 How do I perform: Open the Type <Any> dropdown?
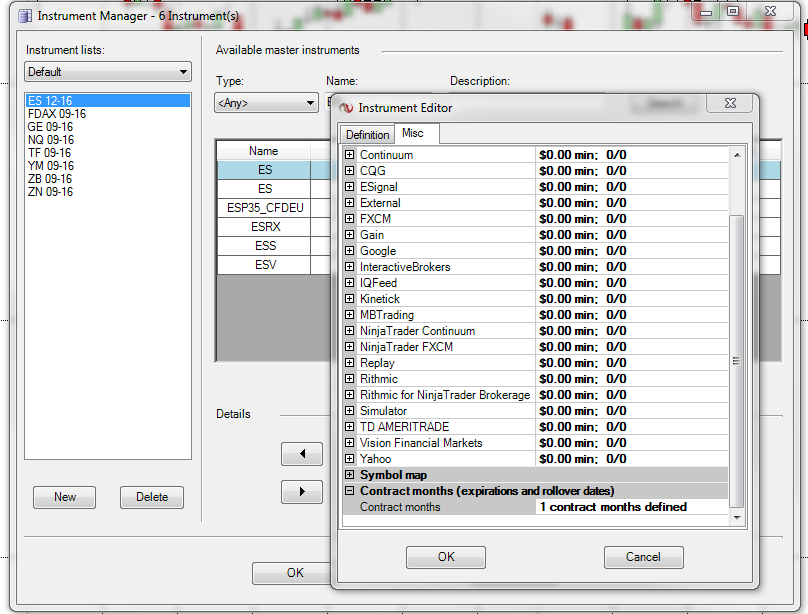pyautogui.click(x=266, y=103)
